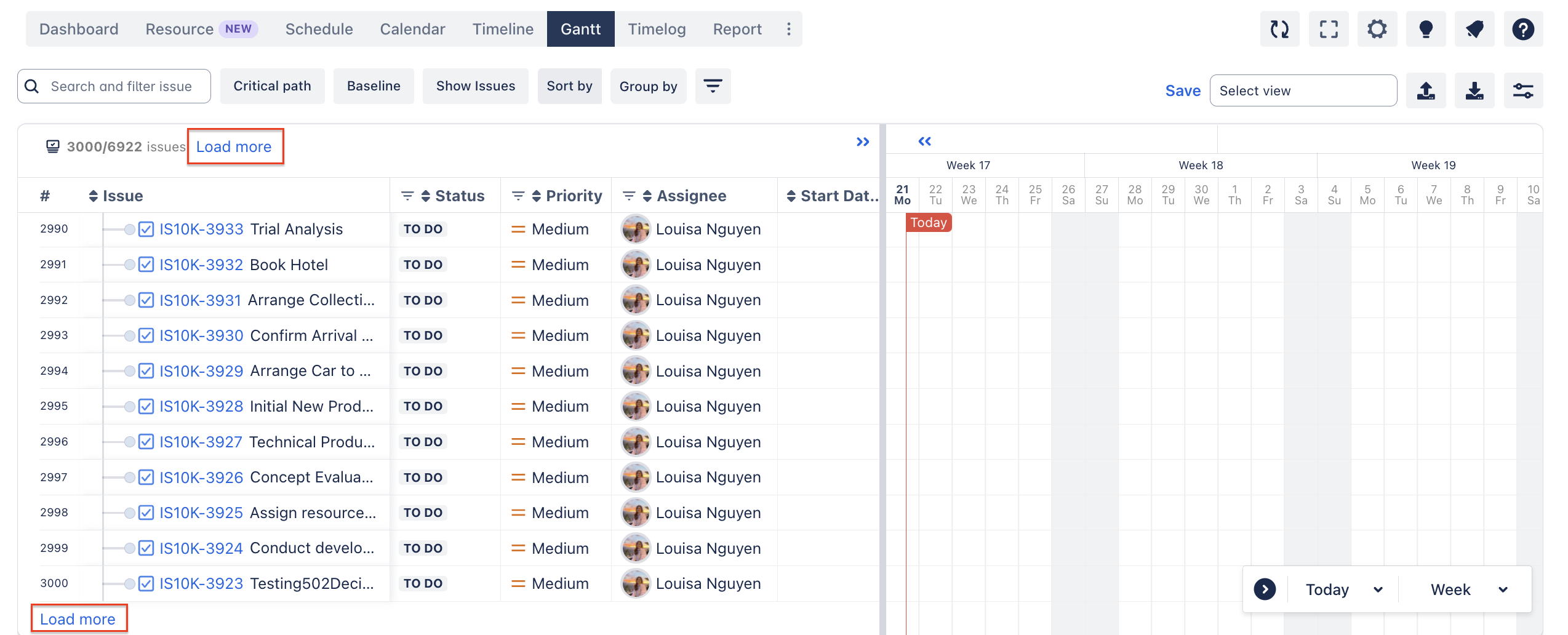Click the Search and filter issue field
The image size is (1568, 635).
[121, 86]
